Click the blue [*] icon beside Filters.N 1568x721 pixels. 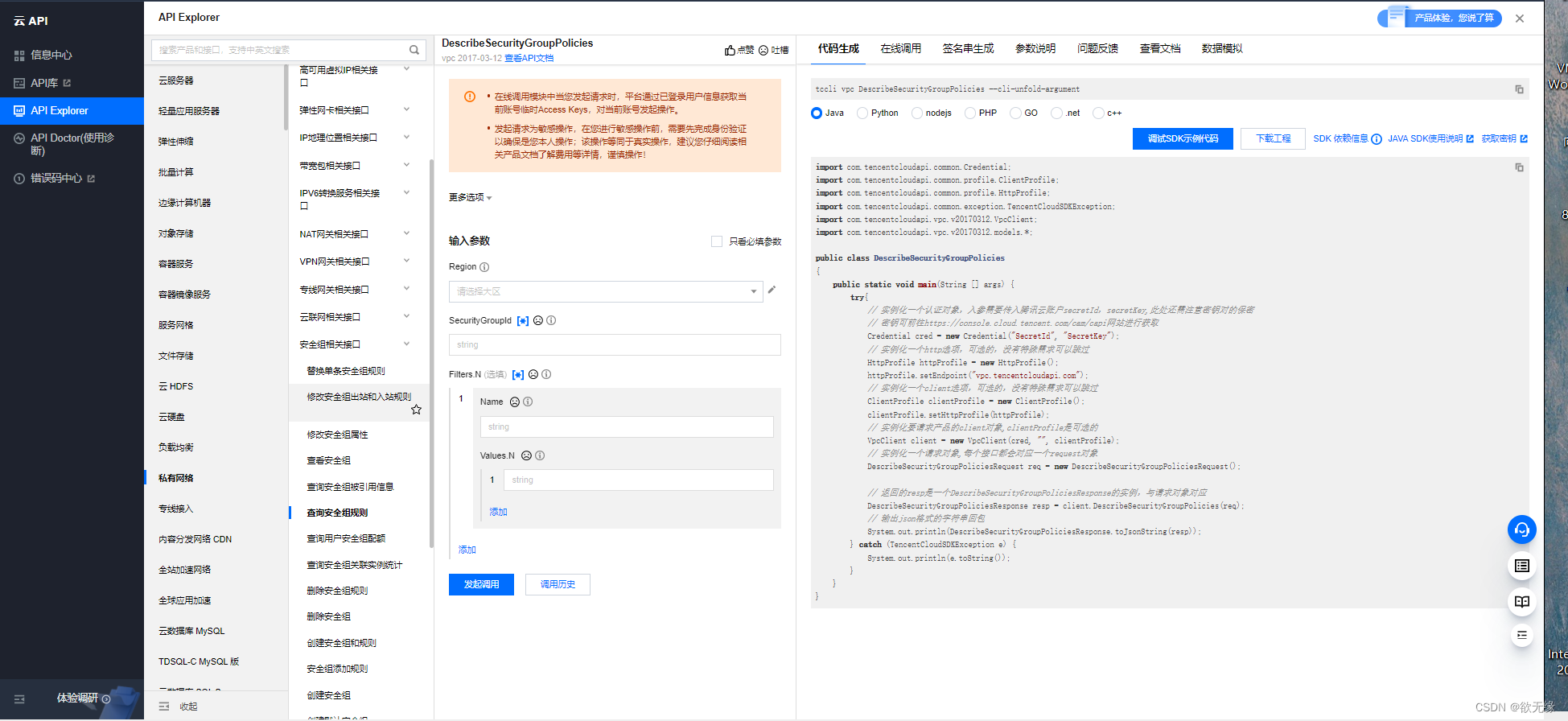[518, 374]
